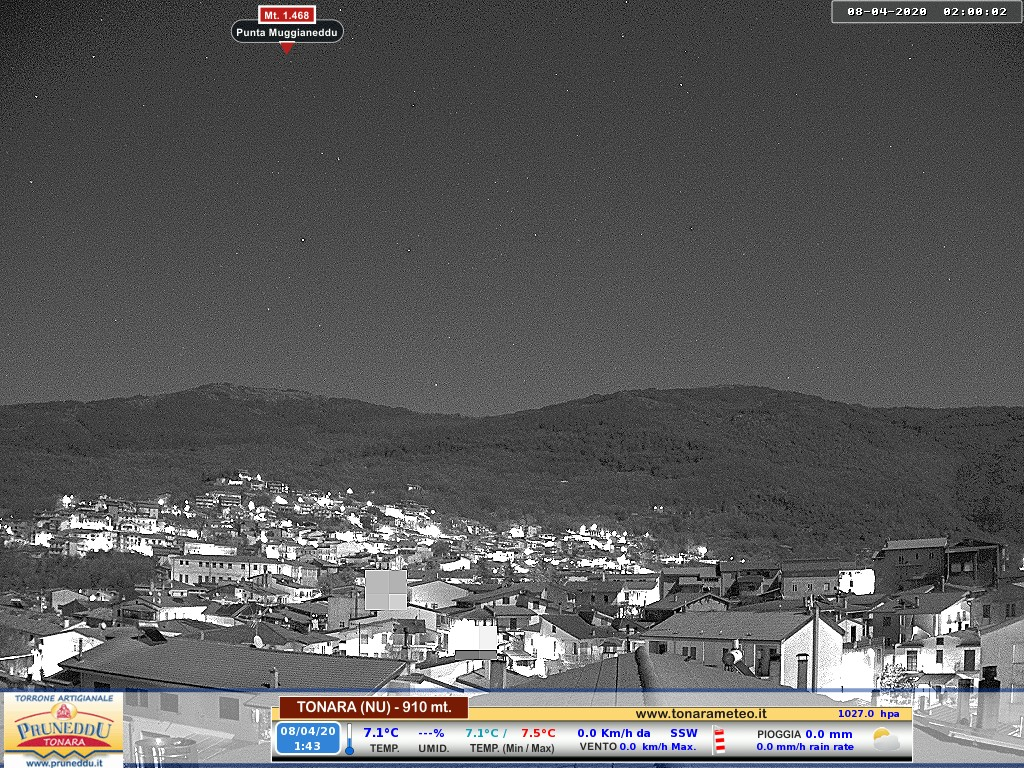This screenshot has height=768, width=1024.
Task: Click the 1027.0 hpa pressure reading
Action: [868, 714]
